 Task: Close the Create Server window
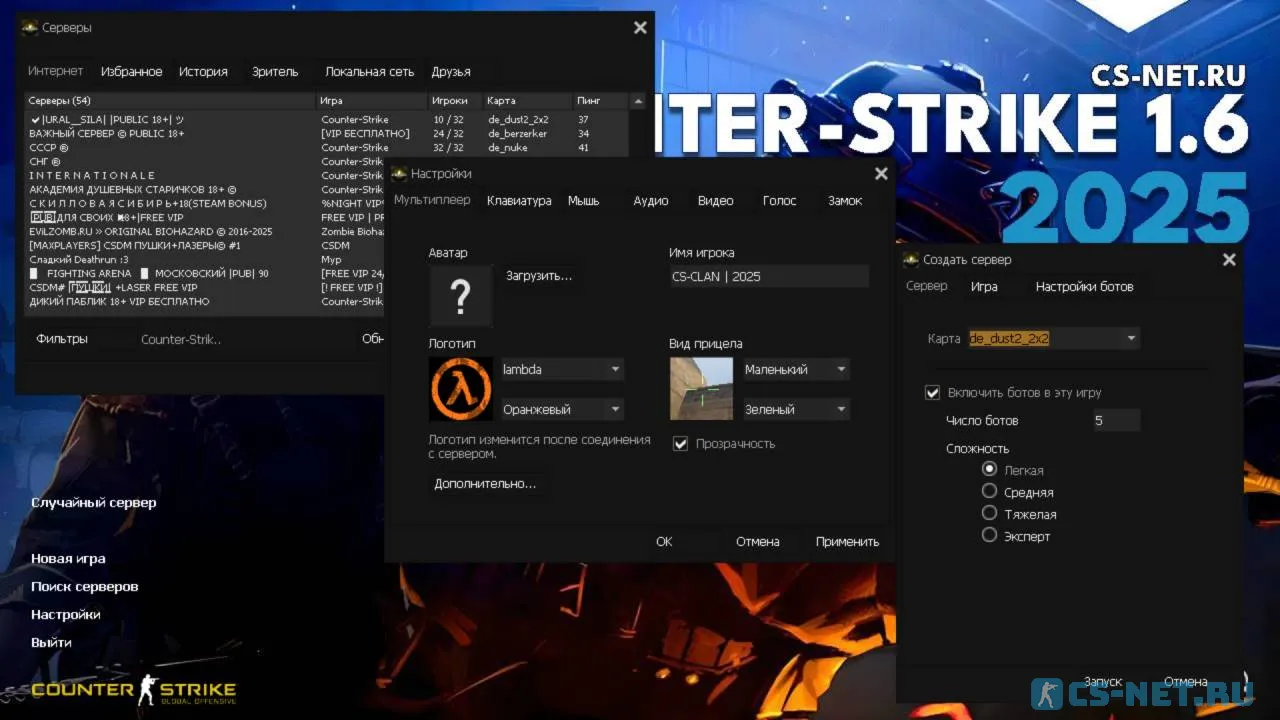tap(1229, 260)
